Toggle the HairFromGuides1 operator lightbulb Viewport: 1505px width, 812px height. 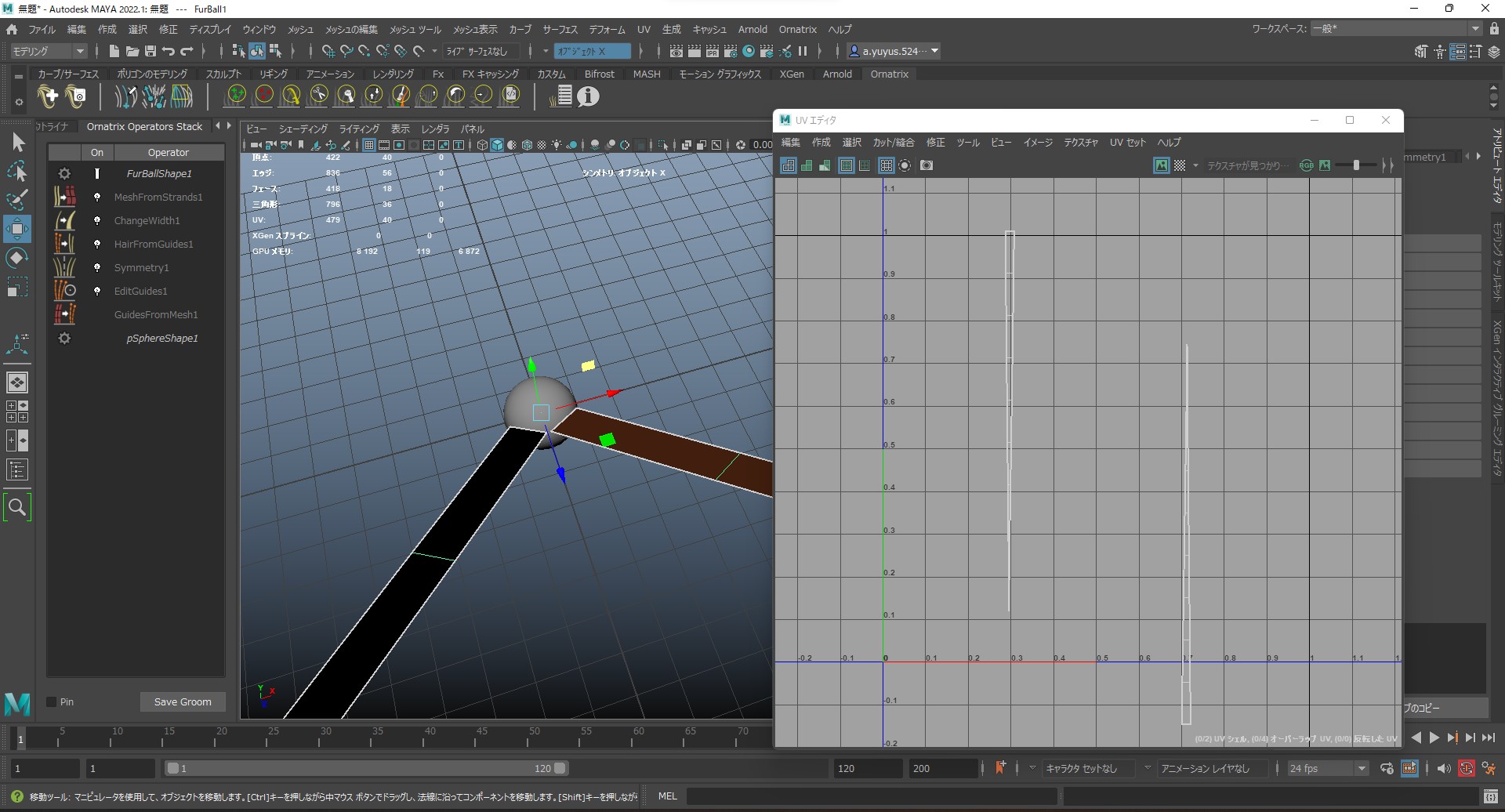97,244
